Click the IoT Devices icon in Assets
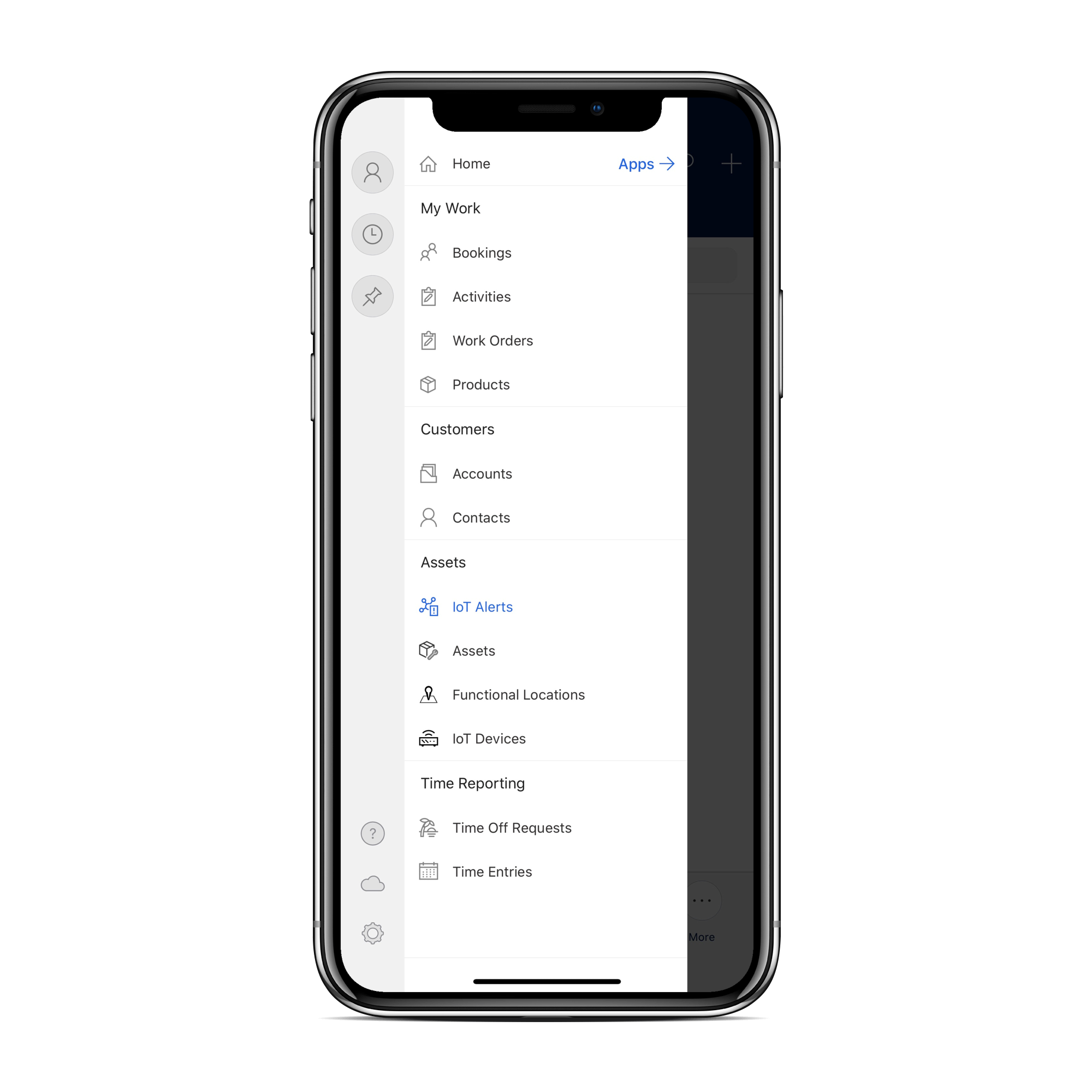 428,738
